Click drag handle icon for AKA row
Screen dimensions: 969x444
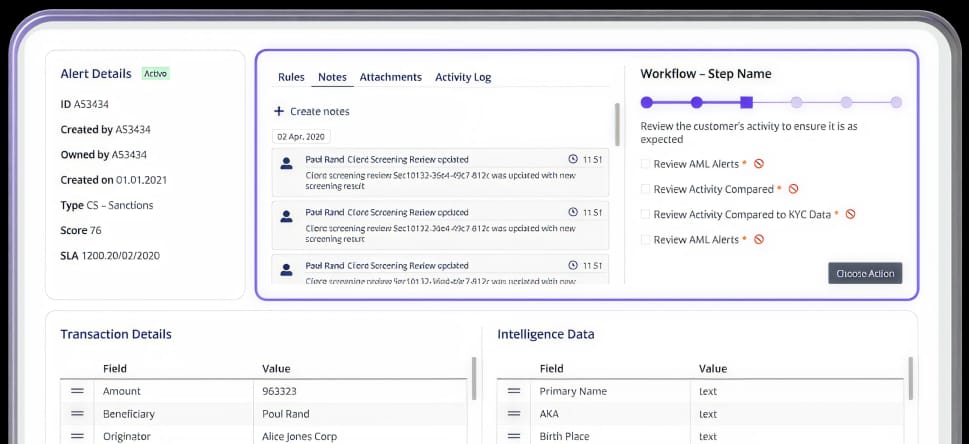coord(514,414)
